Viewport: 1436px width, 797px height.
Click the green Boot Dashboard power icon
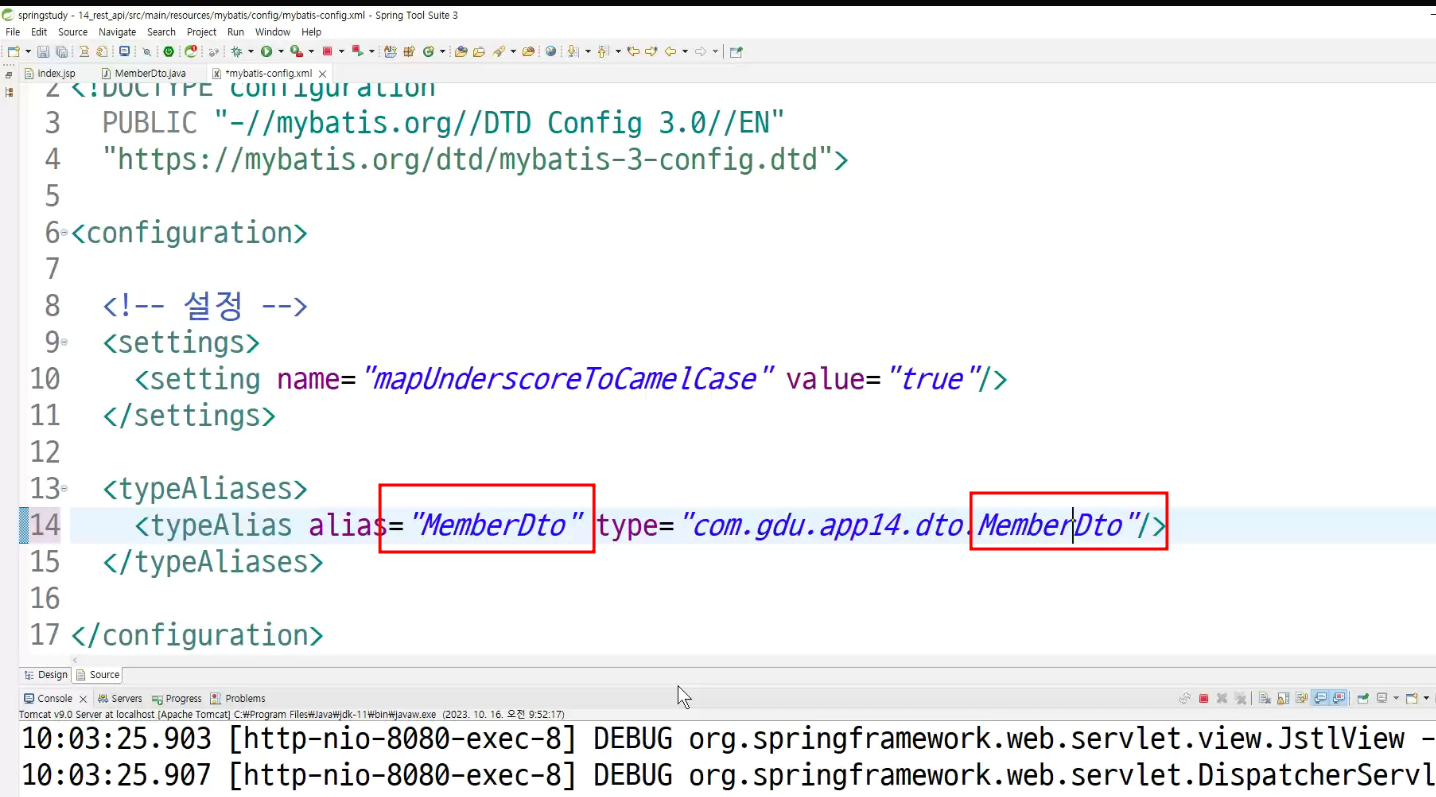point(168,52)
